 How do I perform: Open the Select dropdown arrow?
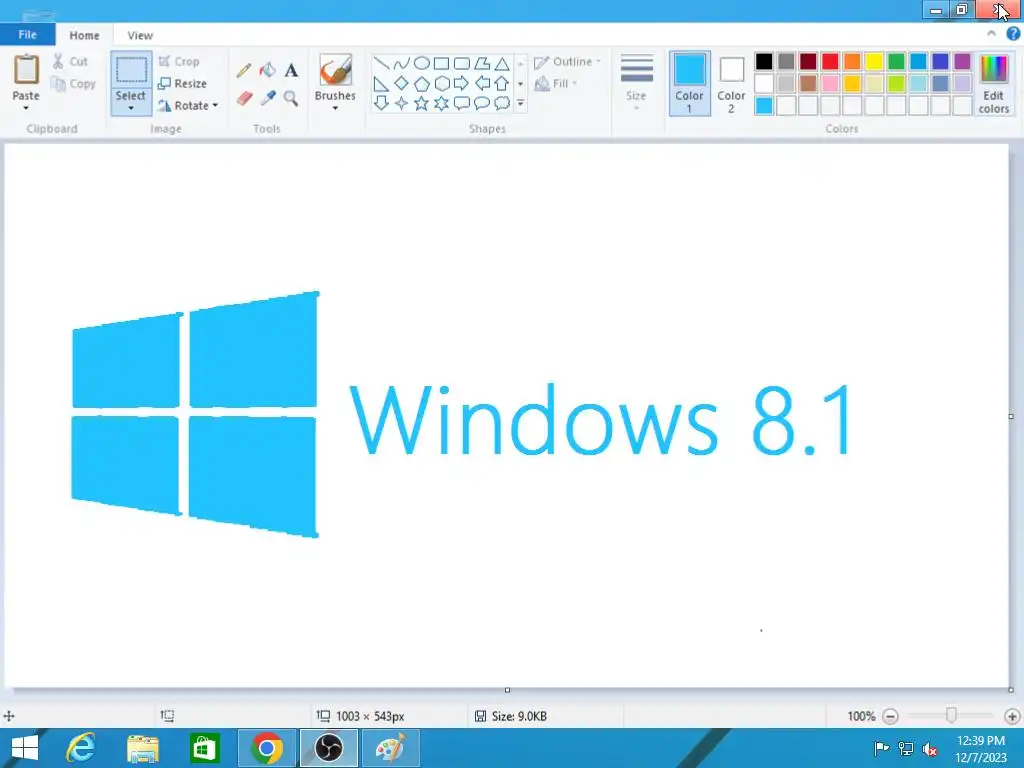point(131,108)
